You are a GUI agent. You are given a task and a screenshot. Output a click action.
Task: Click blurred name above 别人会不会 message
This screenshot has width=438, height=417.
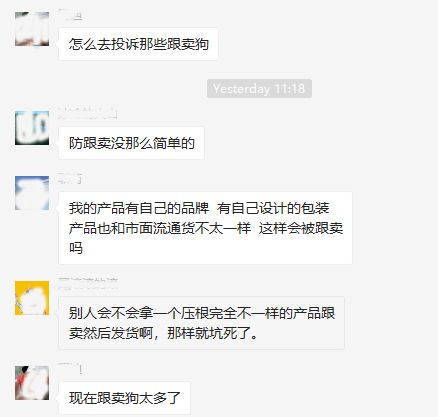point(88,283)
